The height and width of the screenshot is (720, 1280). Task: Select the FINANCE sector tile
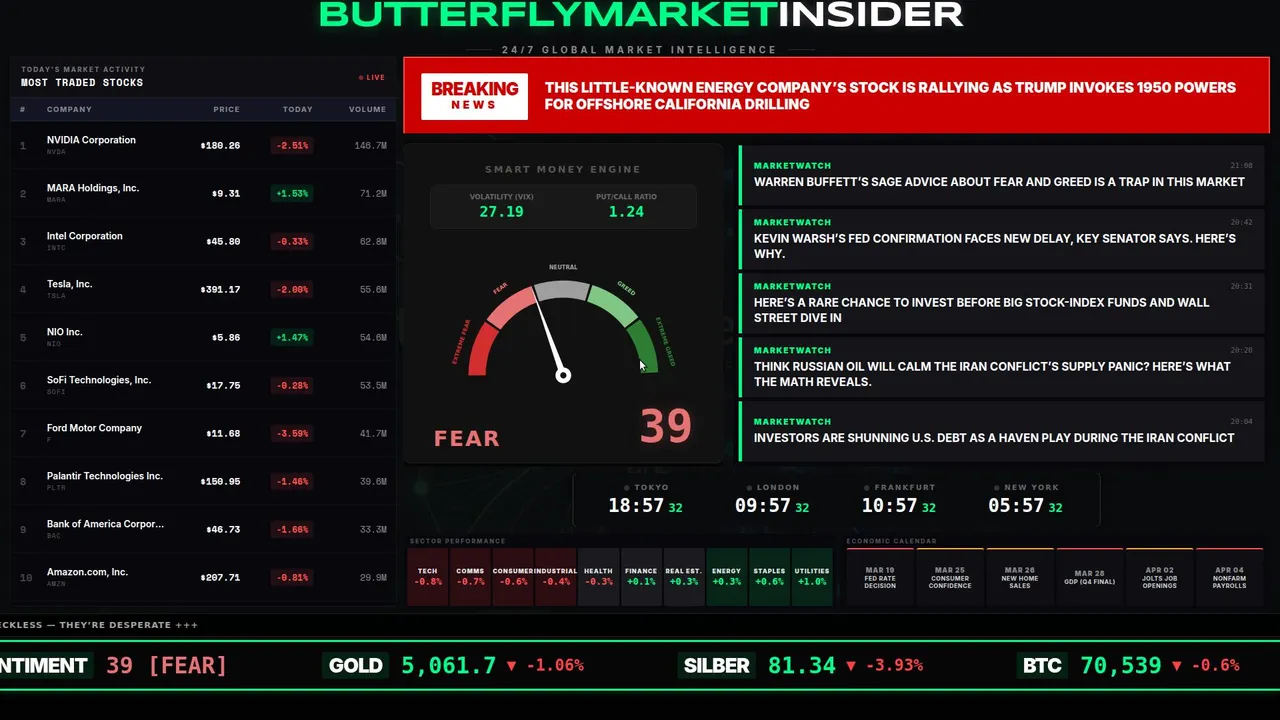(641, 576)
